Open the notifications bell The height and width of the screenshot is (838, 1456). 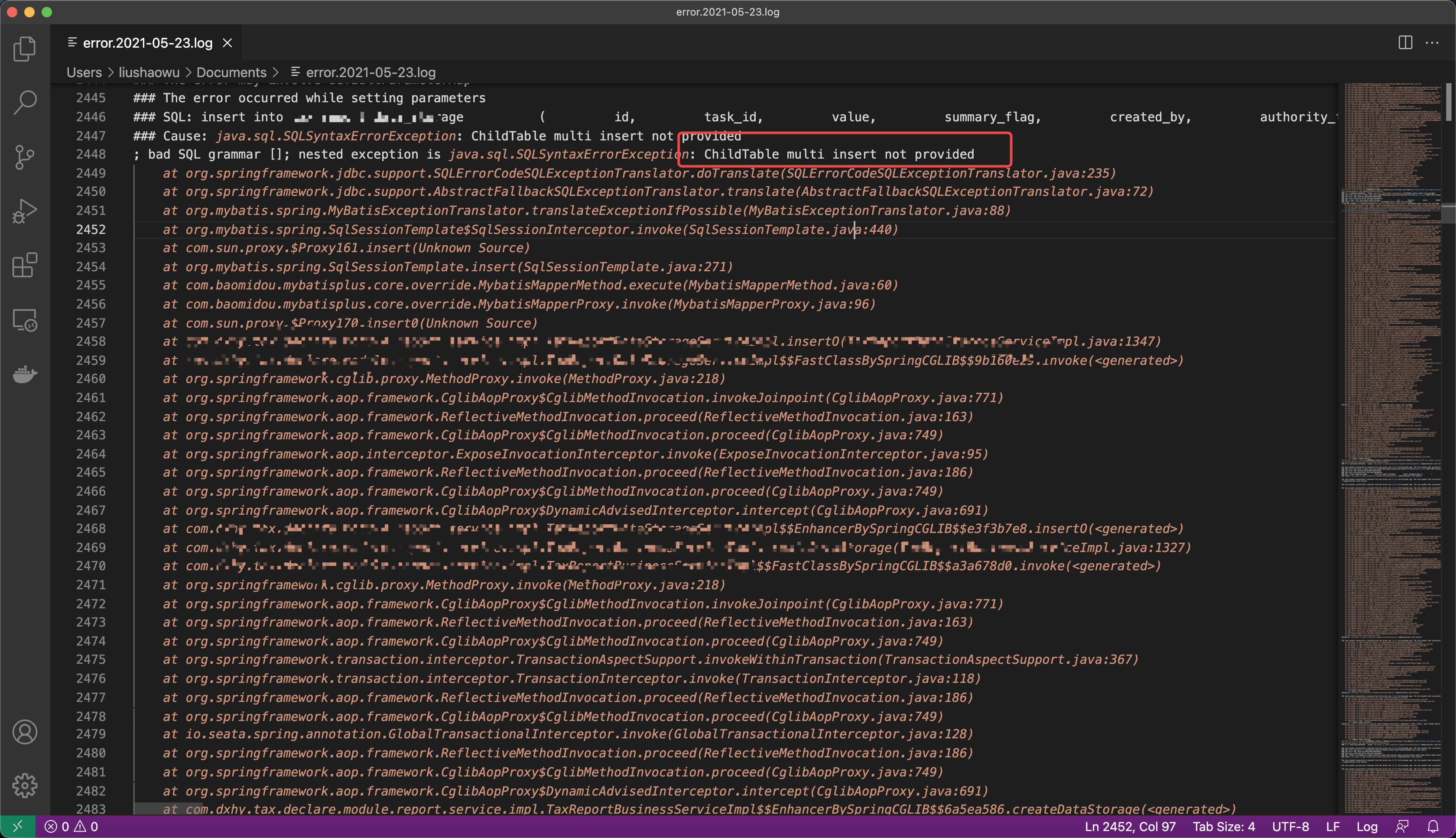1433,826
